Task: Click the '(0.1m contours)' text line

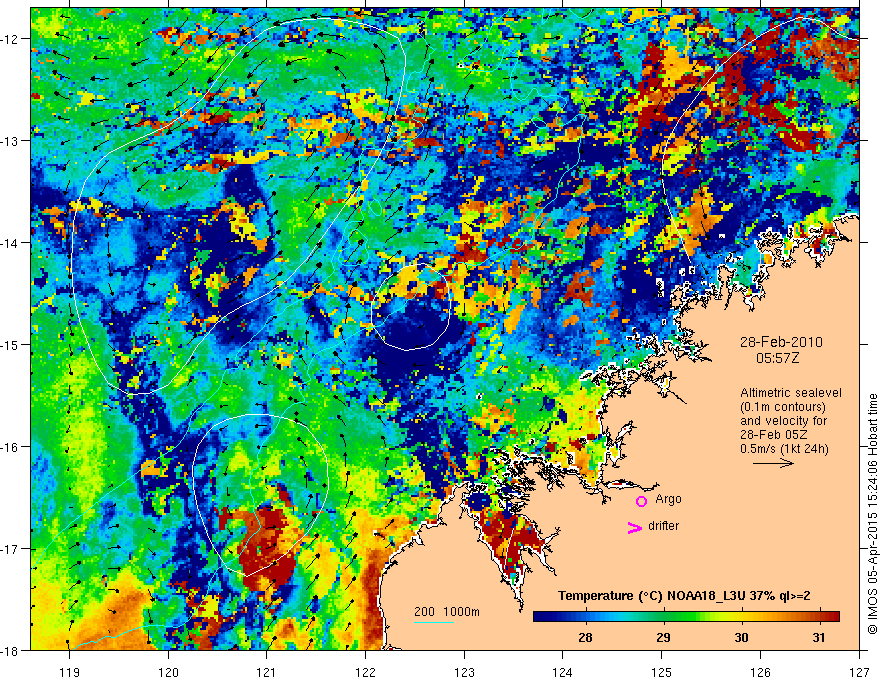Action: pos(783,407)
